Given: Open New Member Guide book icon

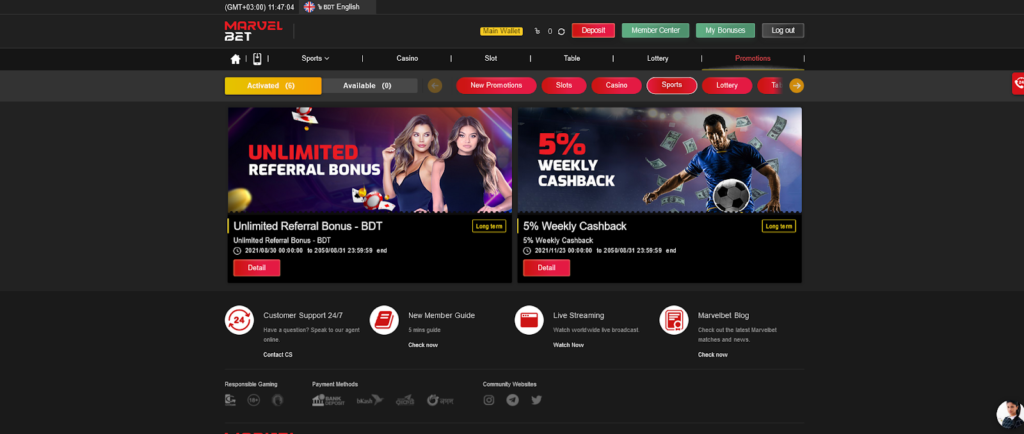Looking at the screenshot, I should [x=384, y=320].
